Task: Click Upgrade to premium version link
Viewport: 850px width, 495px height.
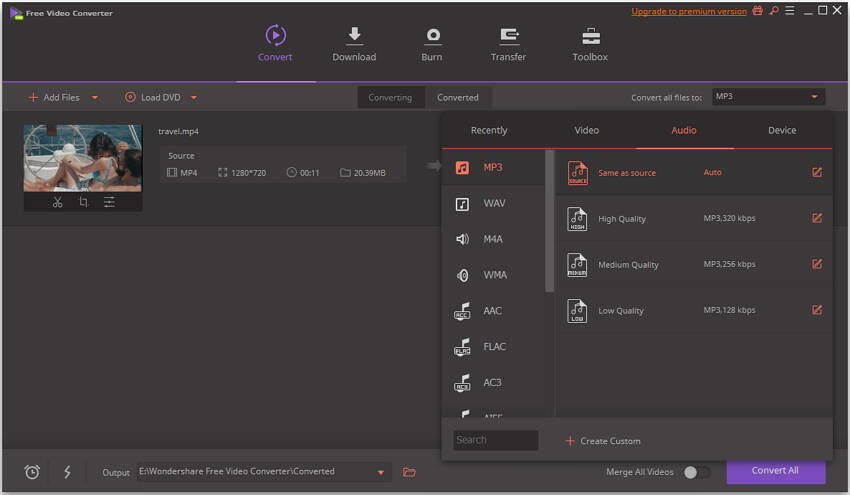Action: click(689, 11)
